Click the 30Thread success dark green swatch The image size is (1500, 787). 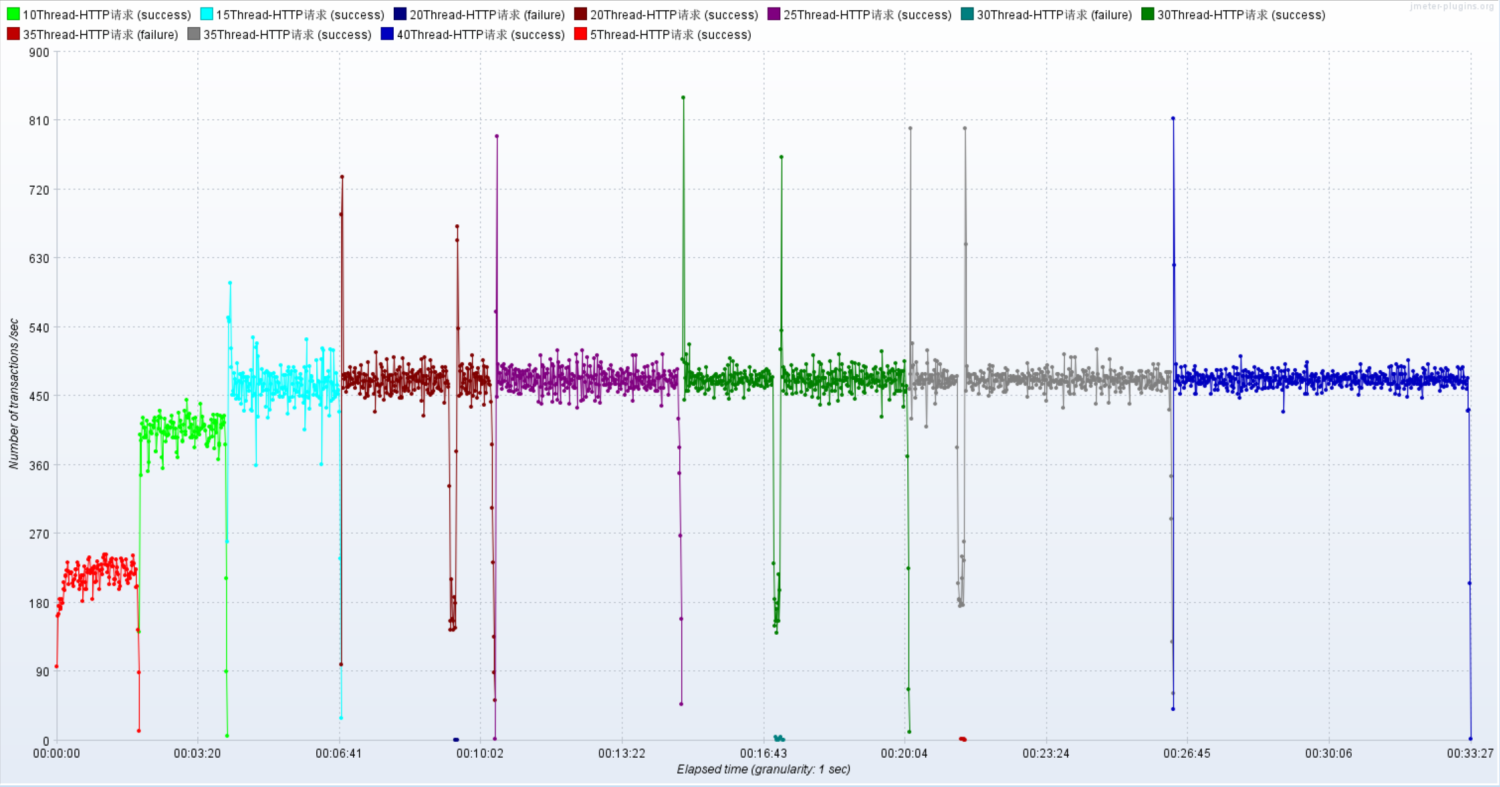[1148, 15]
